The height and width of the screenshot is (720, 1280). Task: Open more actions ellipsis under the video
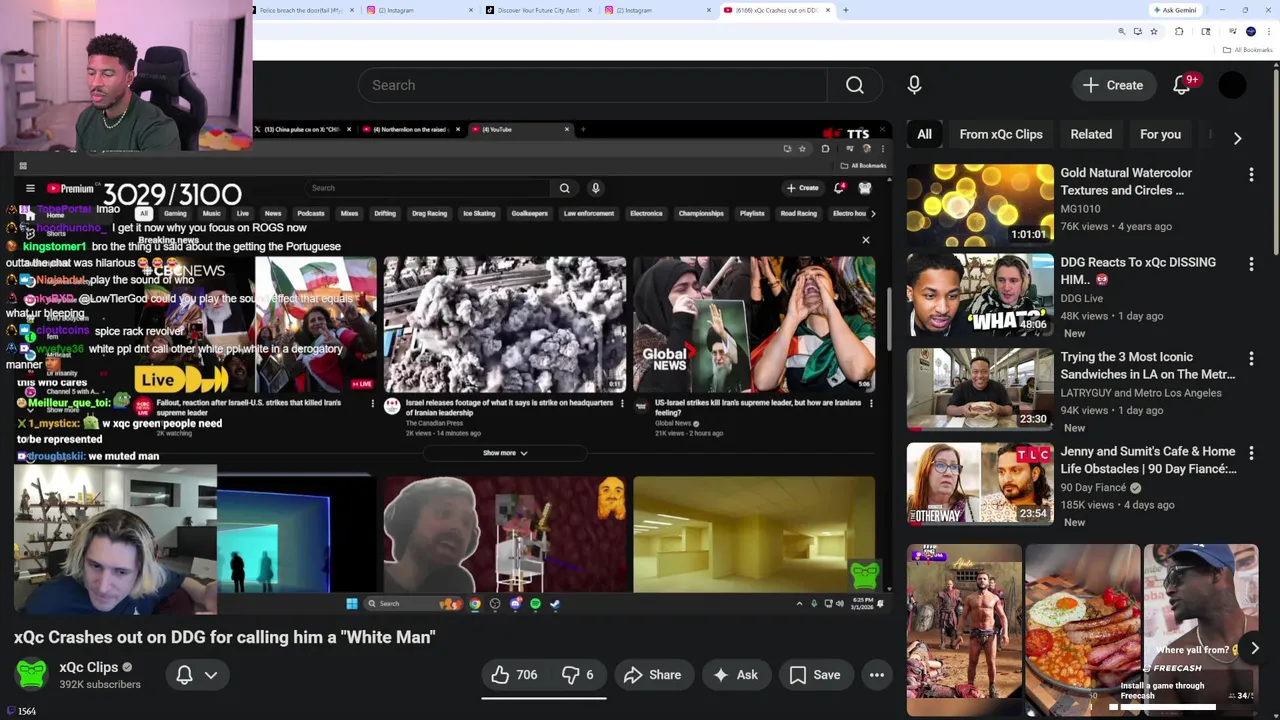(876, 675)
